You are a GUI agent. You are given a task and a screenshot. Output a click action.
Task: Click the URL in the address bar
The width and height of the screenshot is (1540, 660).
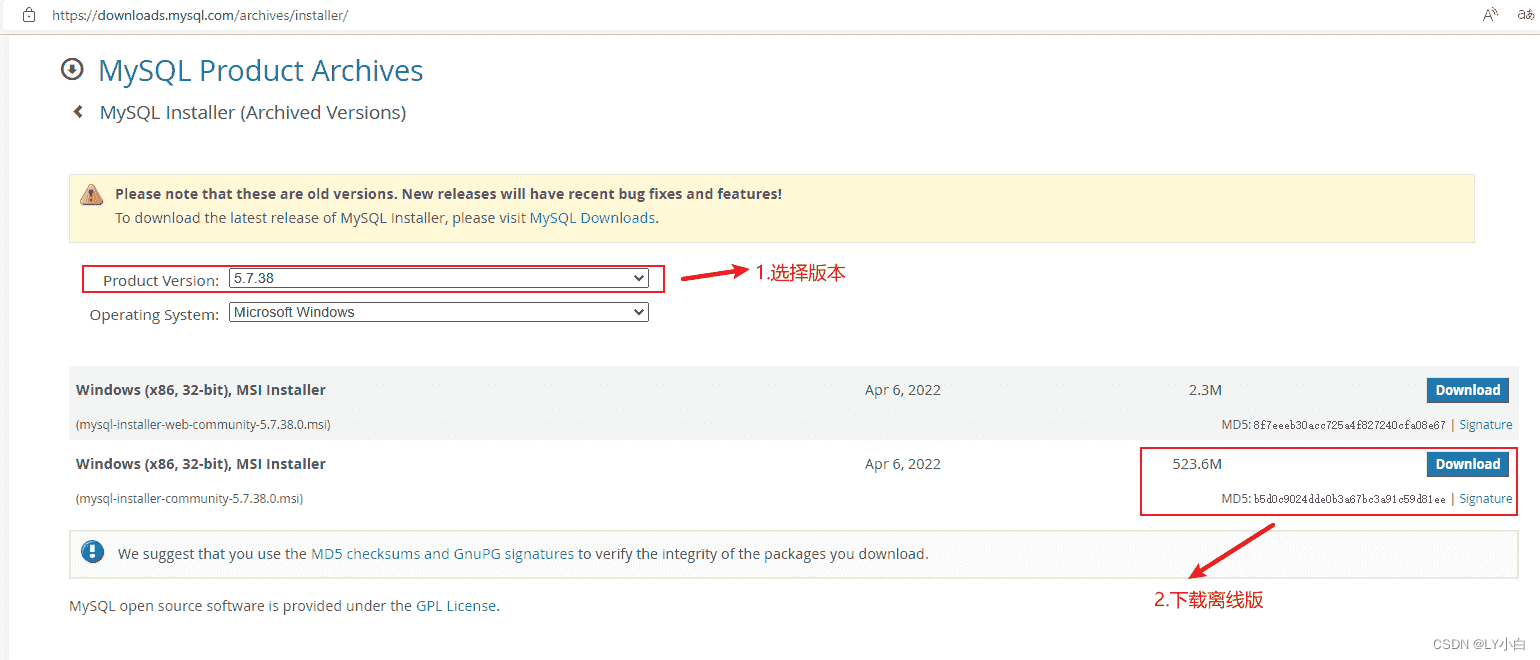coord(200,15)
